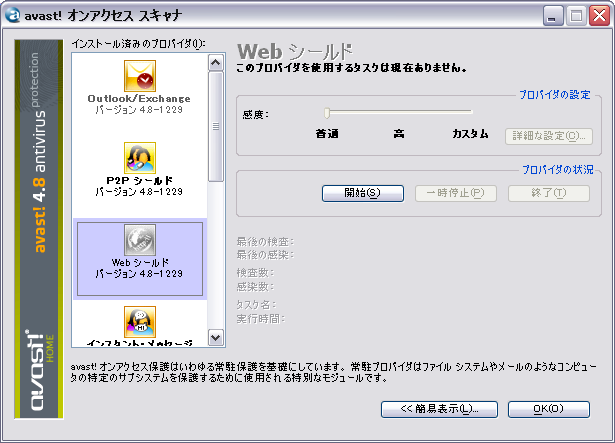Select the P2P シールド provider icon

[140, 158]
